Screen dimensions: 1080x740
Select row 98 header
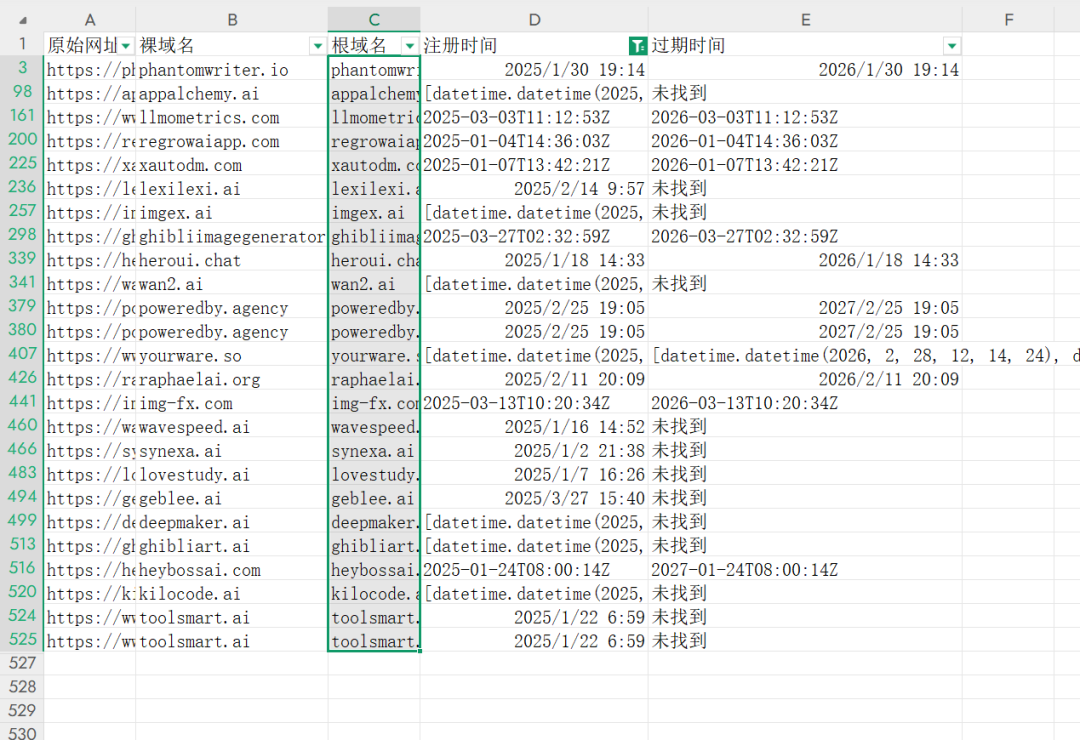pyautogui.click(x=22, y=92)
